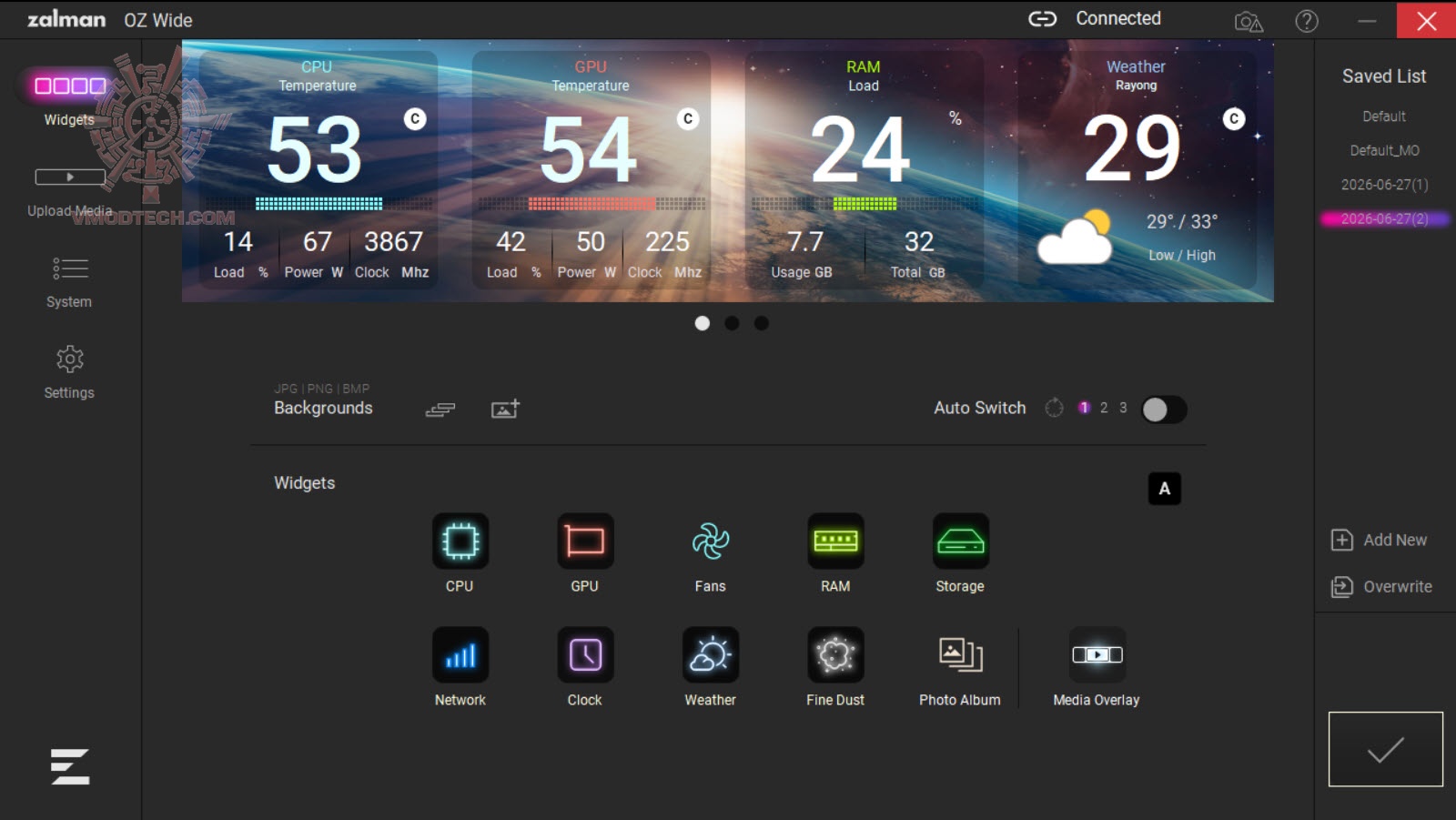Image resolution: width=1456 pixels, height=820 pixels.
Task: Toggle the Weather temperature unit C badge
Action: pos(1234,119)
